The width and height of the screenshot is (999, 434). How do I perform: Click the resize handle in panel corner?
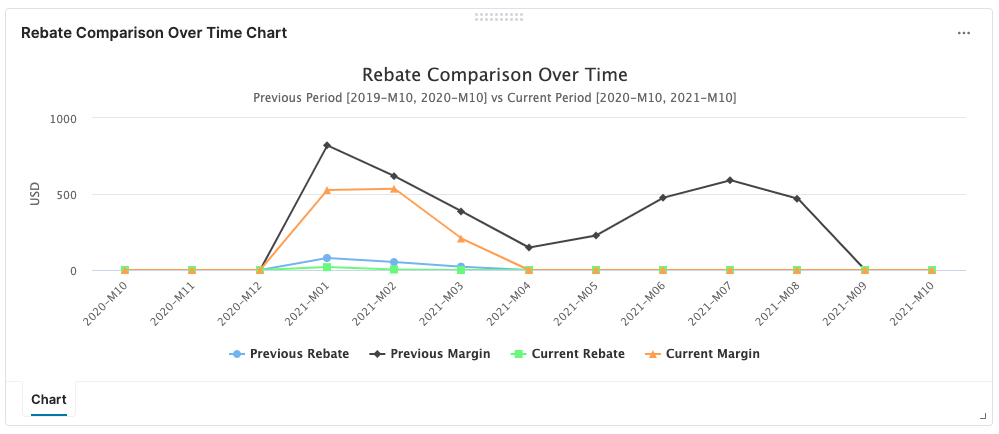click(x=983, y=416)
